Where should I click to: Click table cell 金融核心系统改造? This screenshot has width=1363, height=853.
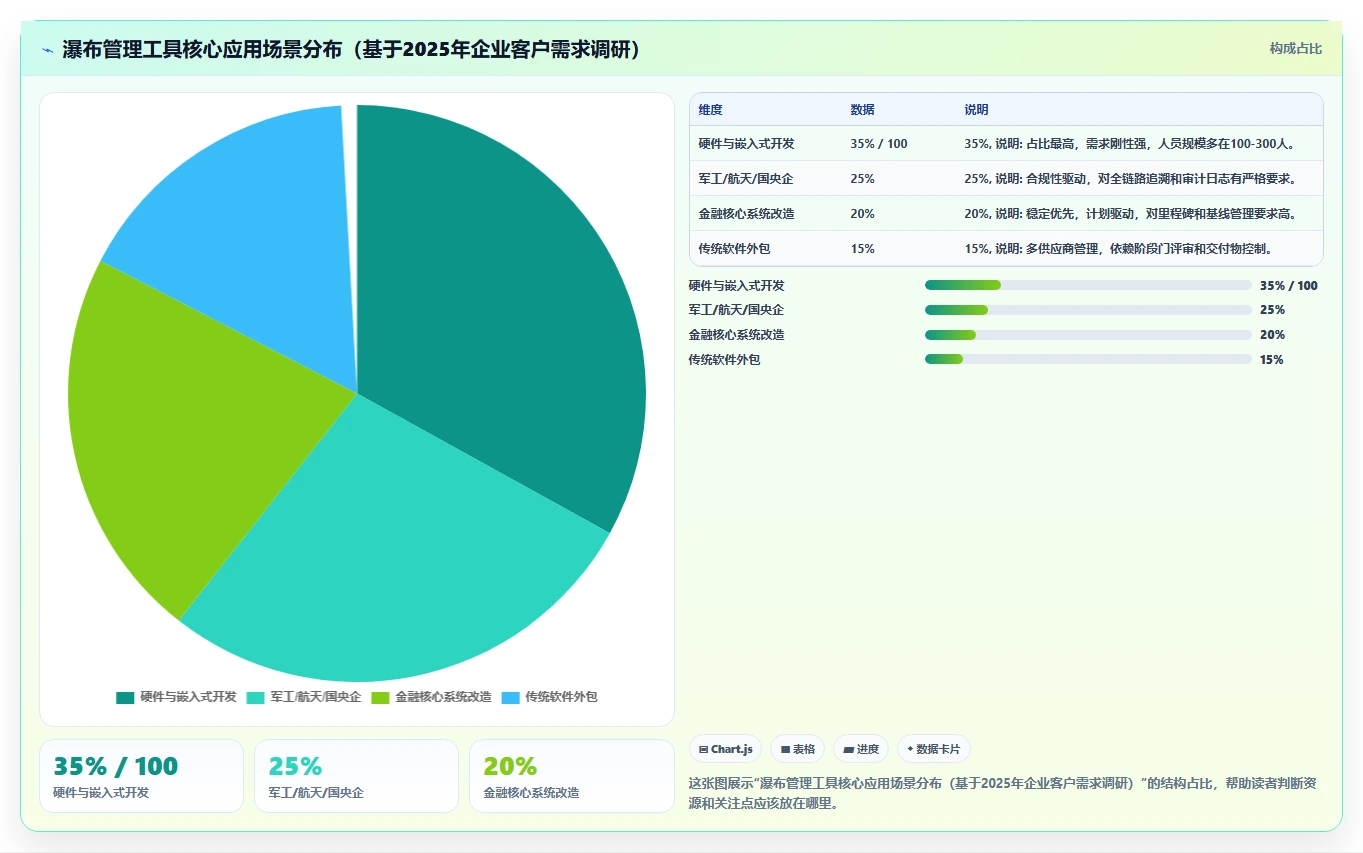[746, 214]
